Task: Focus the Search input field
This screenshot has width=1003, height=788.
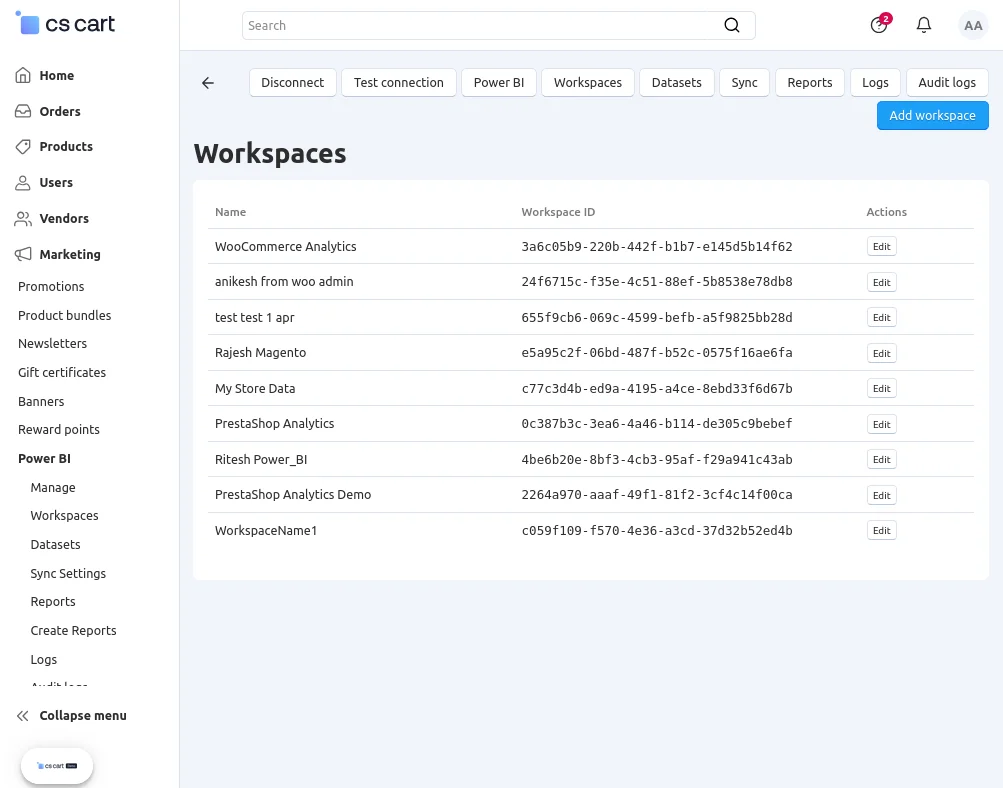Action: pos(483,25)
